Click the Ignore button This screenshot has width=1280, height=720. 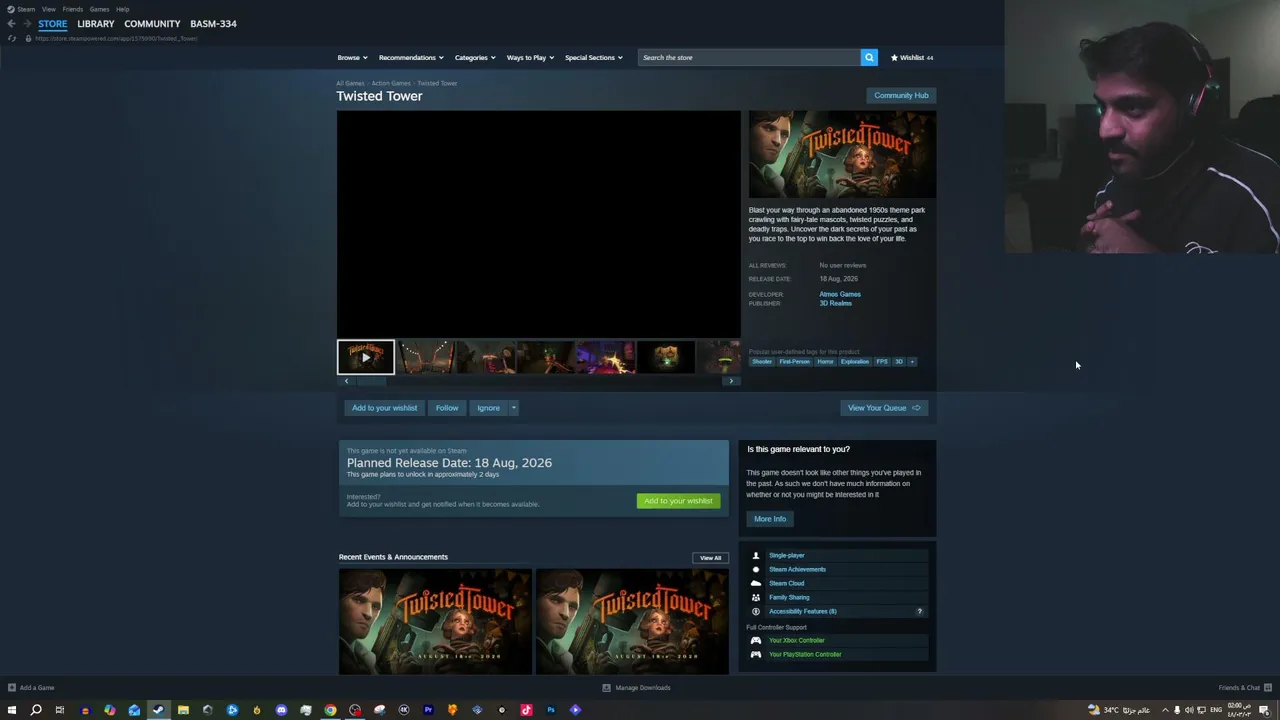pyautogui.click(x=488, y=408)
